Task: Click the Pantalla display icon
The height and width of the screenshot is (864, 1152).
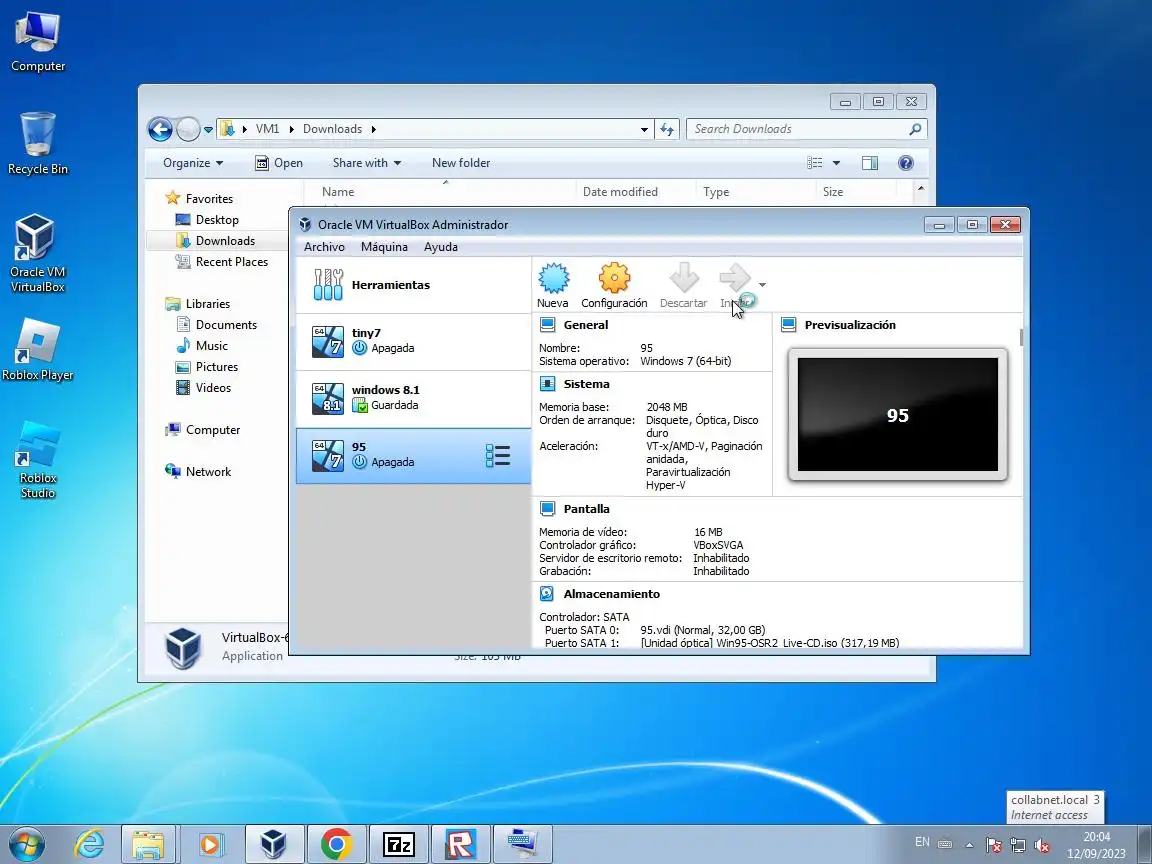Action: (x=547, y=508)
